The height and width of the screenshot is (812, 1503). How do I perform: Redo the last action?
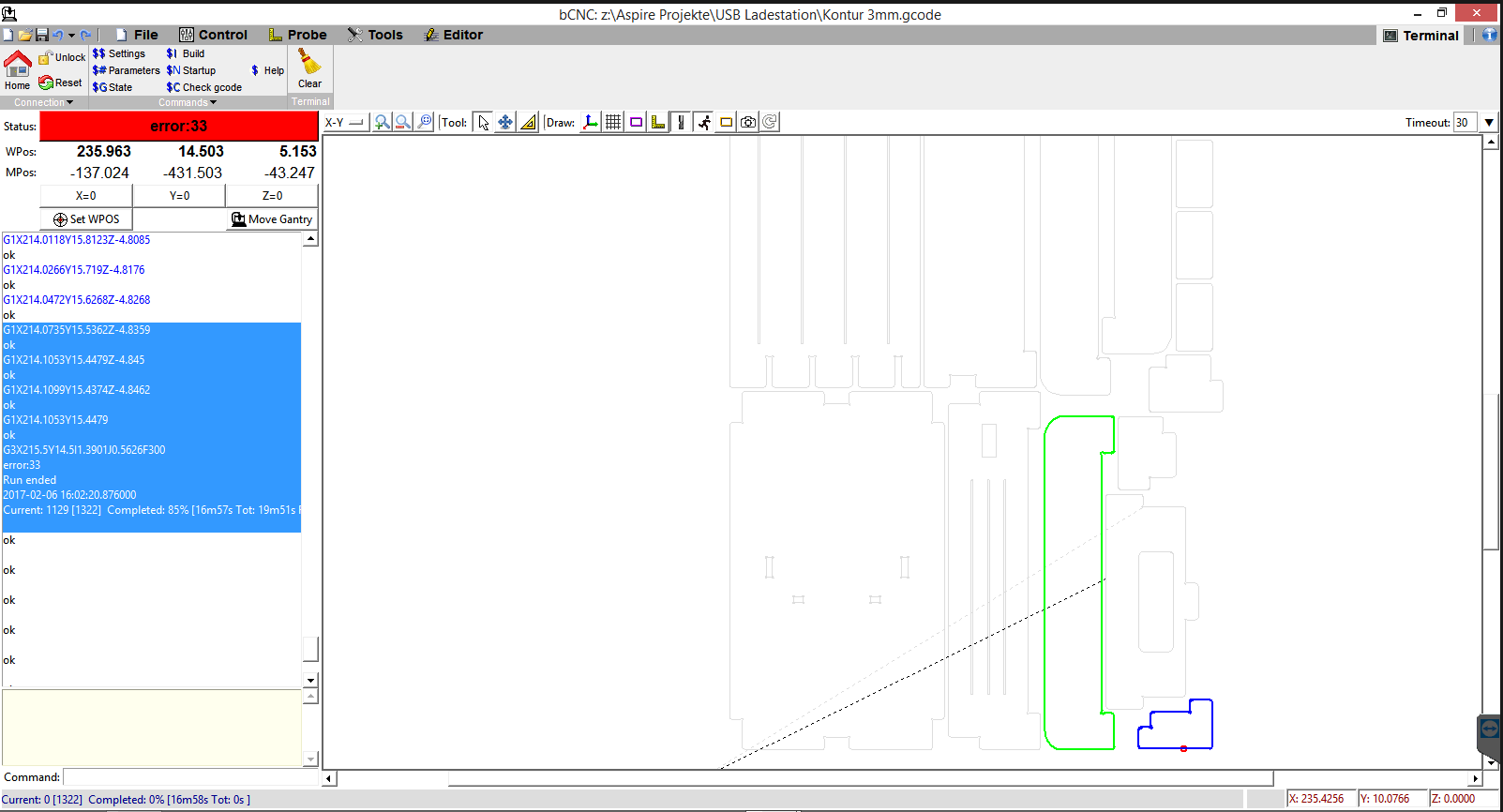point(85,35)
